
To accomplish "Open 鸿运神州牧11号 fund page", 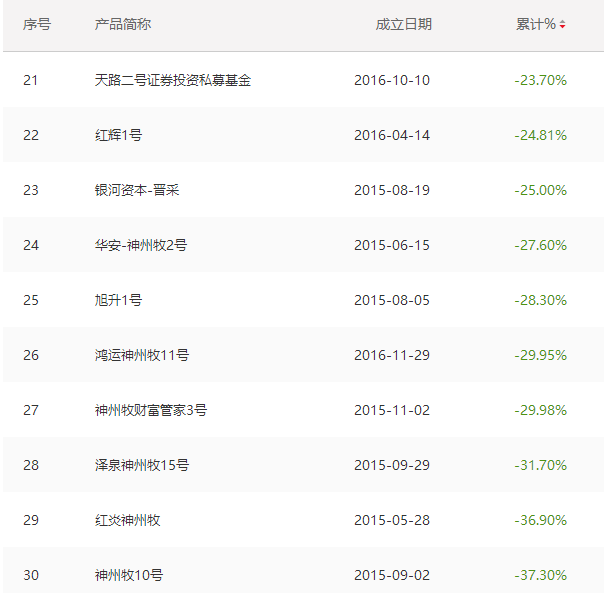I will pos(141,355).
